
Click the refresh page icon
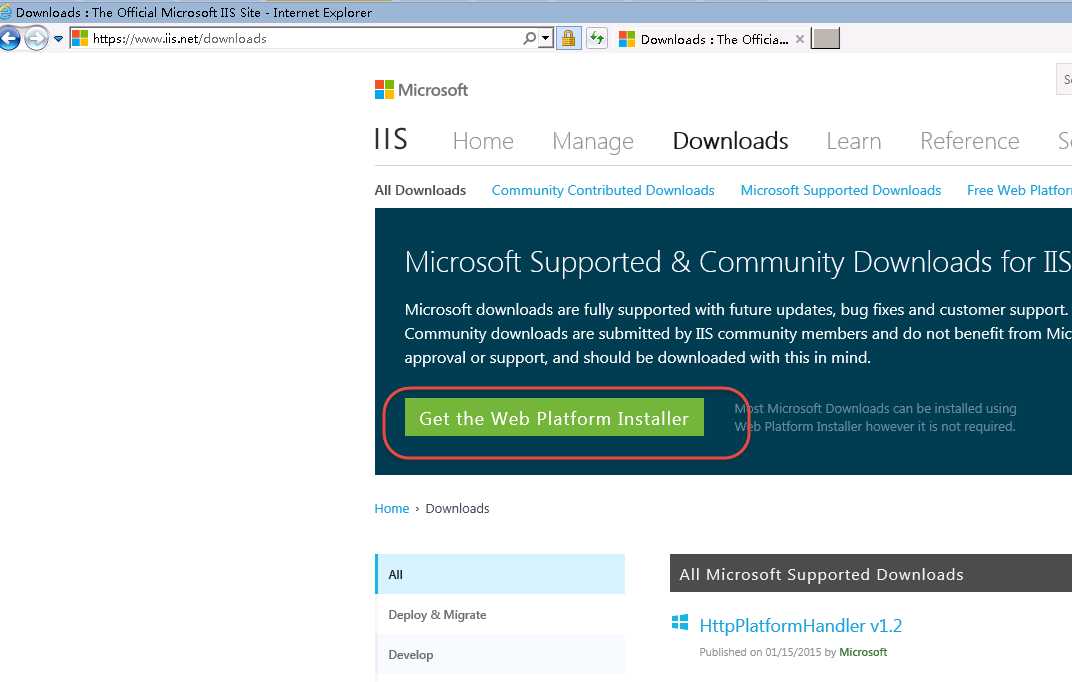pos(597,38)
